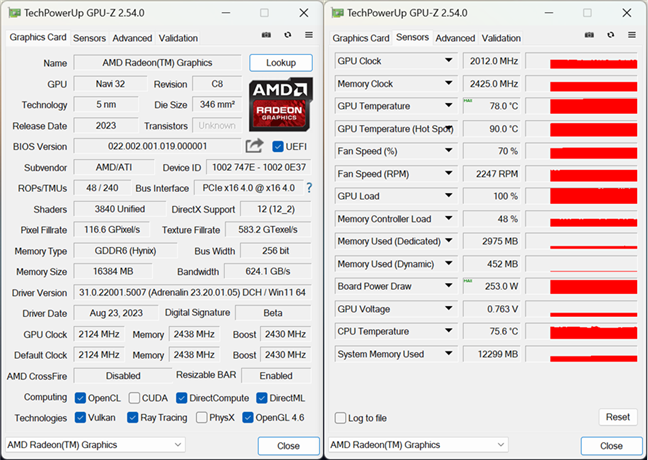Toggle the DirectML checkbox

point(262,398)
